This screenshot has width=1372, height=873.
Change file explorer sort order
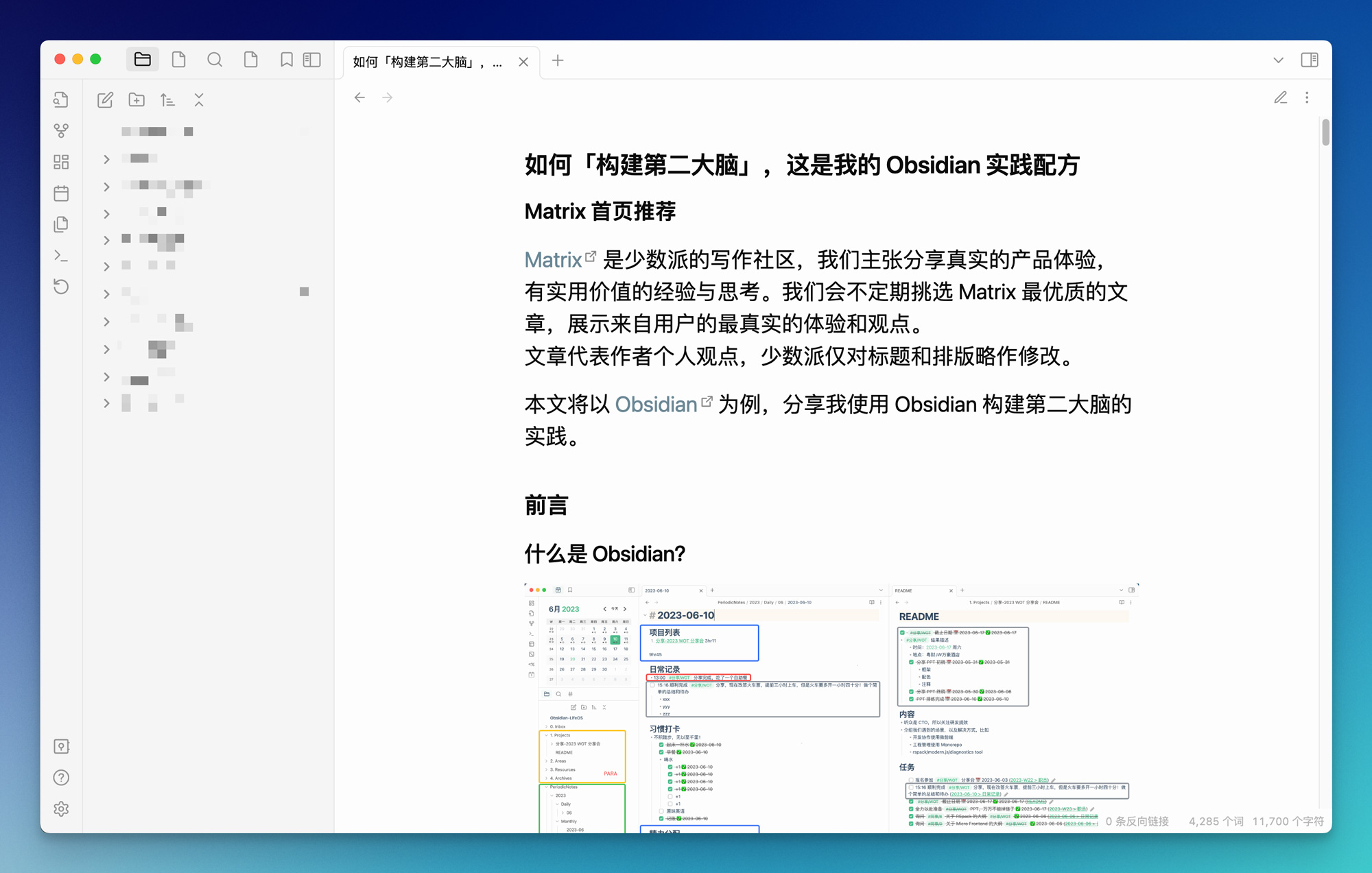pyautogui.click(x=167, y=100)
